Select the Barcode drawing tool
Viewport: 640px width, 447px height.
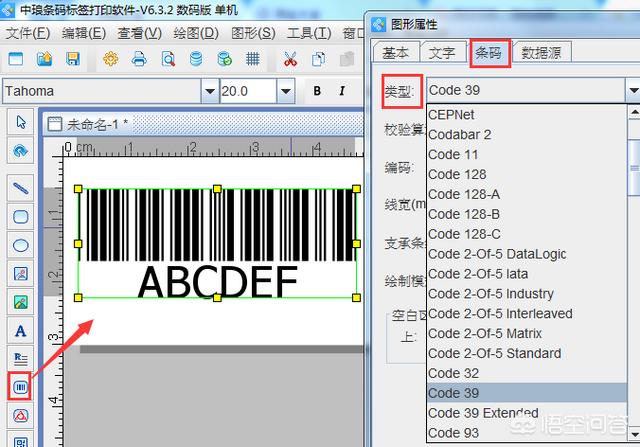point(20,386)
